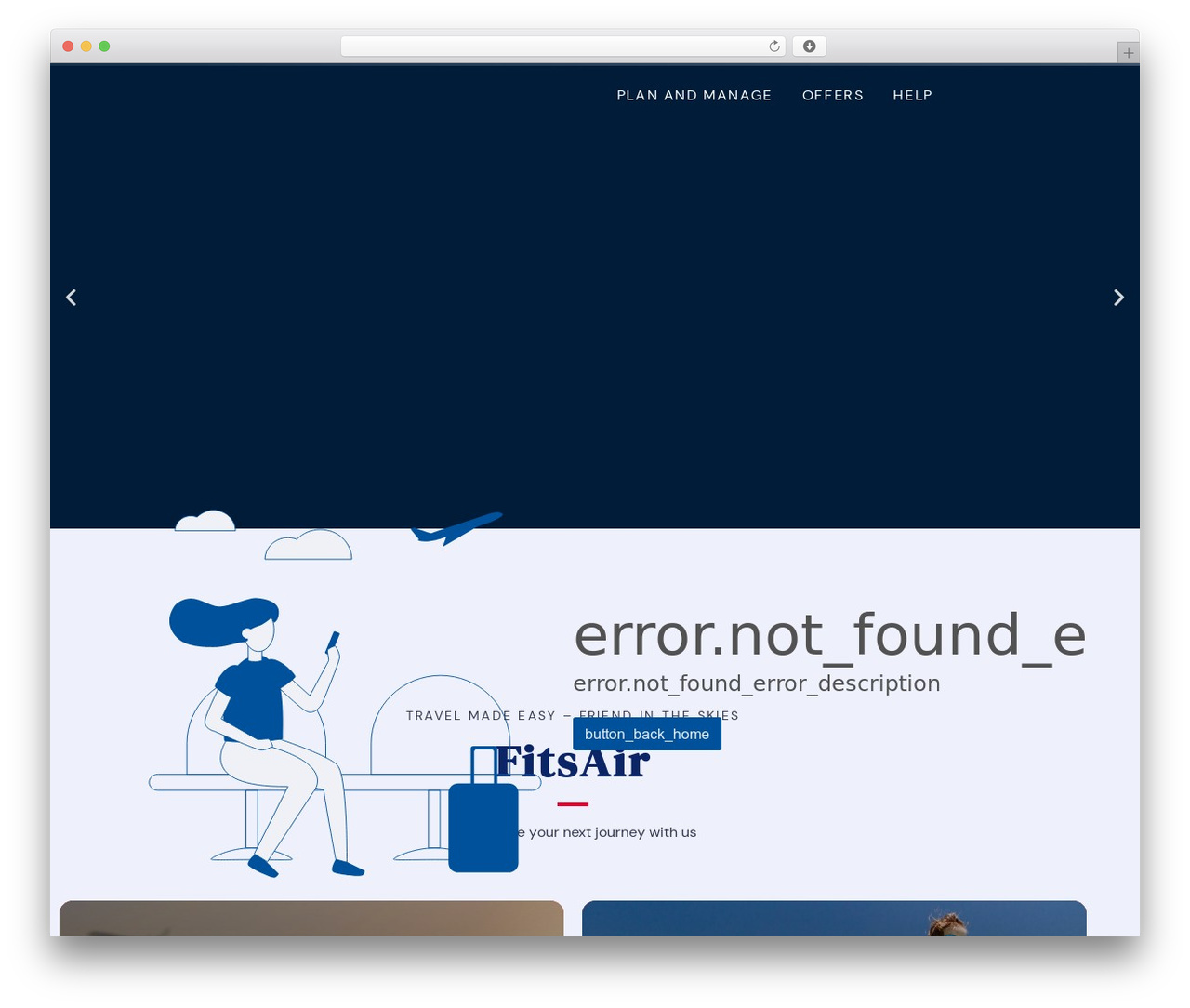Click the large error.not_found heading

[x=829, y=635]
